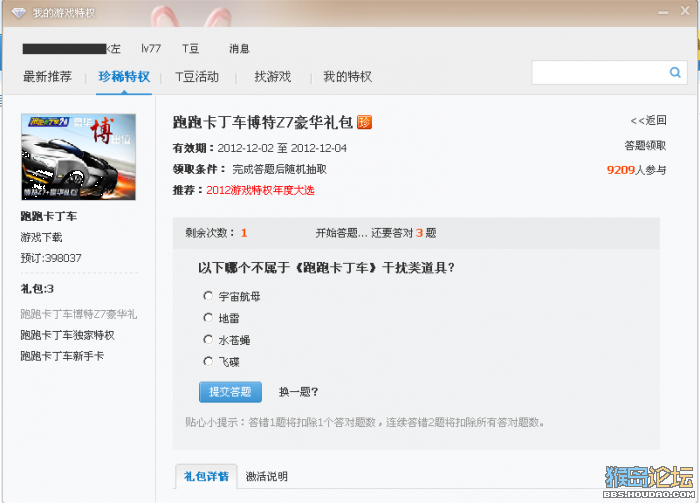Open the 找游戏 tab

point(273,77)
